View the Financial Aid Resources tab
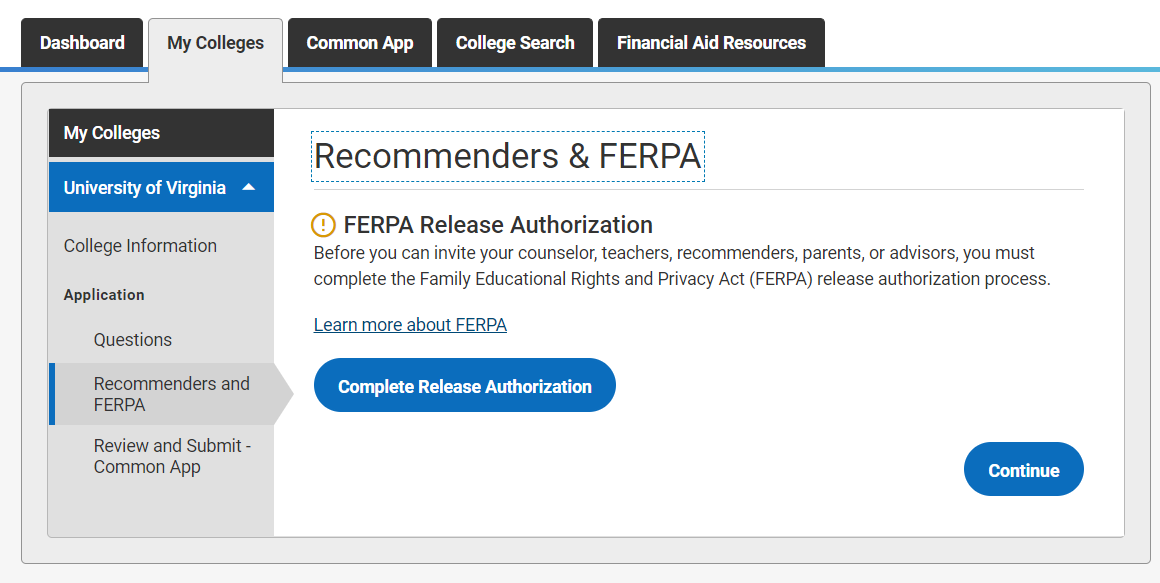 click(711, 43)
